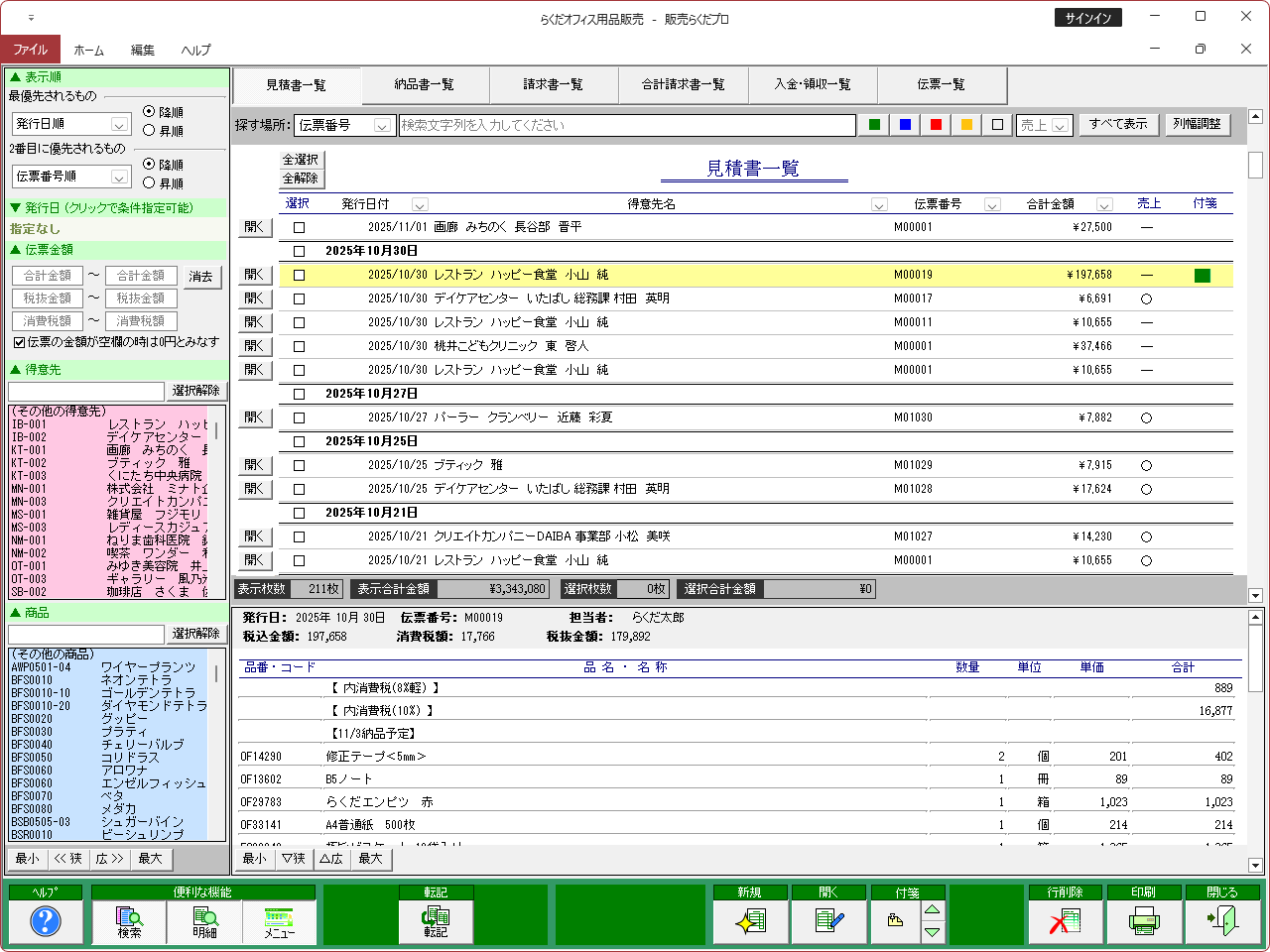This screenshot has height=952, width=1270.
Task: Uncheck 伝票の金額が空欄の時は0円とみなす checkbox
Action: point(19,342)
